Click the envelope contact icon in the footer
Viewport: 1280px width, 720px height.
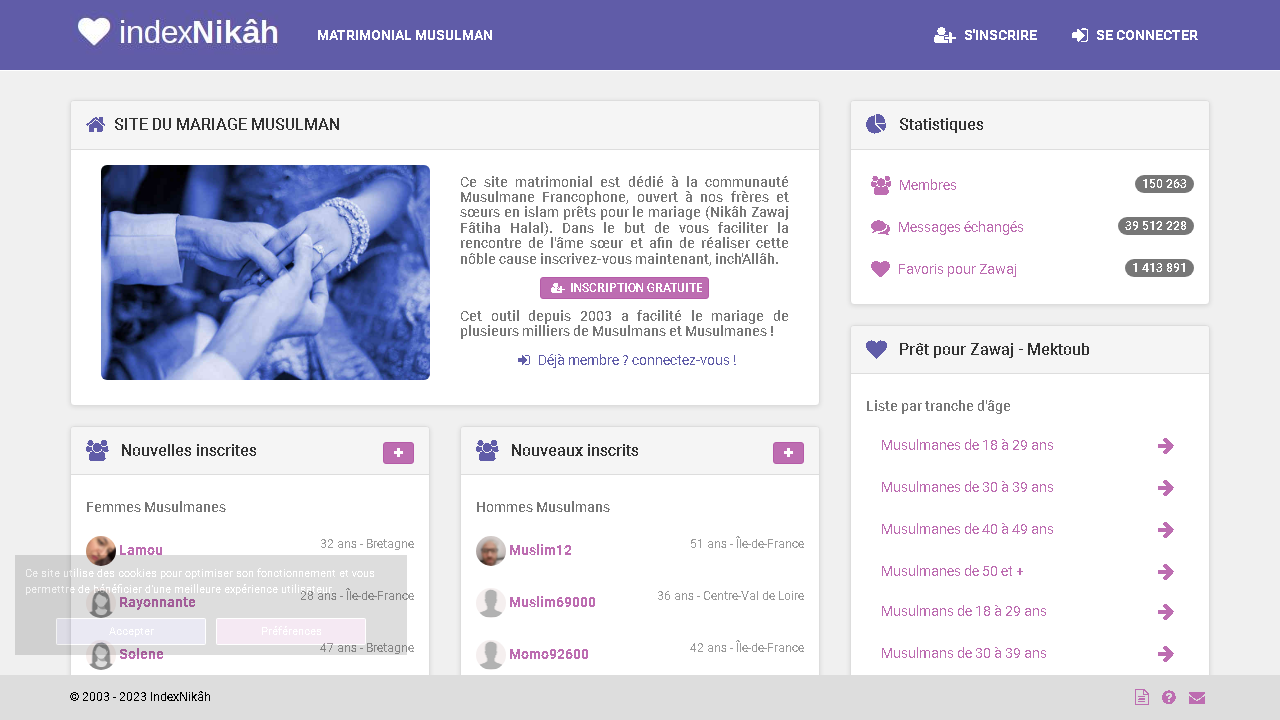tap(1197, 698)
